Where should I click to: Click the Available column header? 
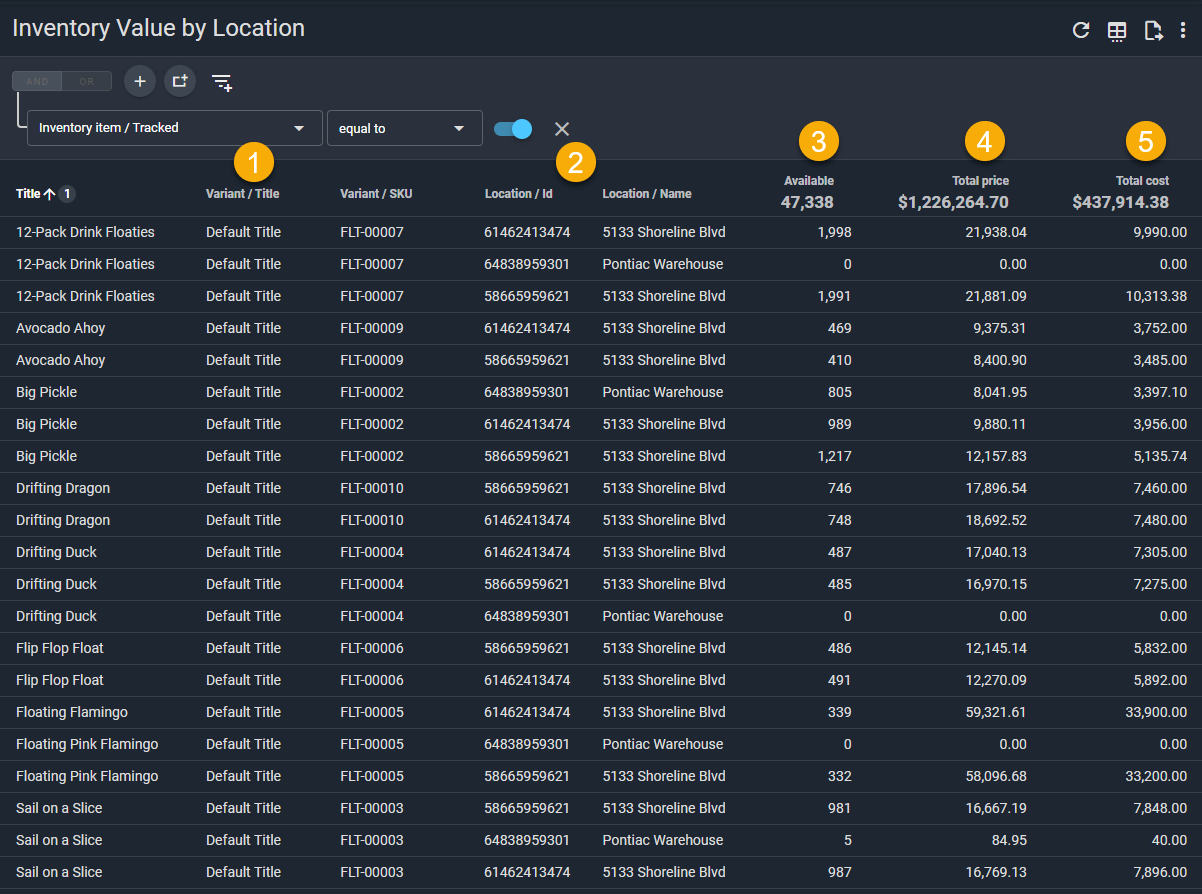tap(808, 181)
